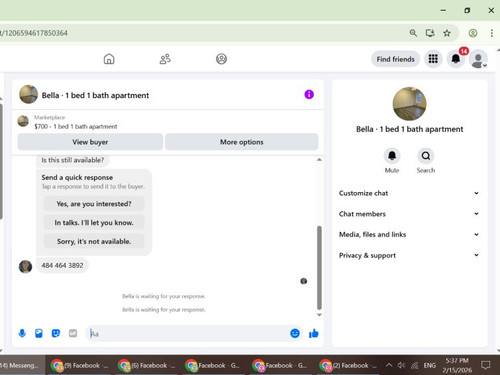This screenshot has height=375, width=500.
Task: Send quick response 'Yes, are you interested?'
Action: point(94,204)
